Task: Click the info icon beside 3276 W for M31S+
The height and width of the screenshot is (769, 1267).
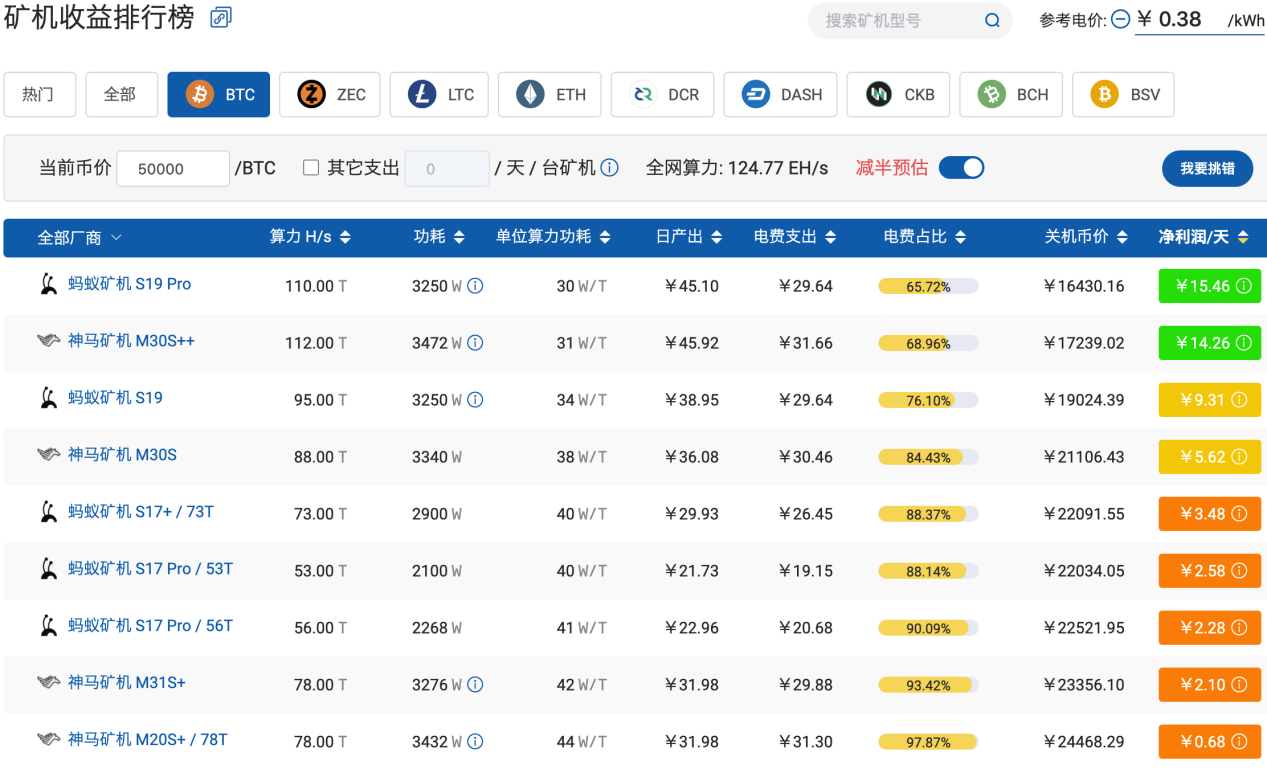Action: pyautogui.click(x=475, y=685)
